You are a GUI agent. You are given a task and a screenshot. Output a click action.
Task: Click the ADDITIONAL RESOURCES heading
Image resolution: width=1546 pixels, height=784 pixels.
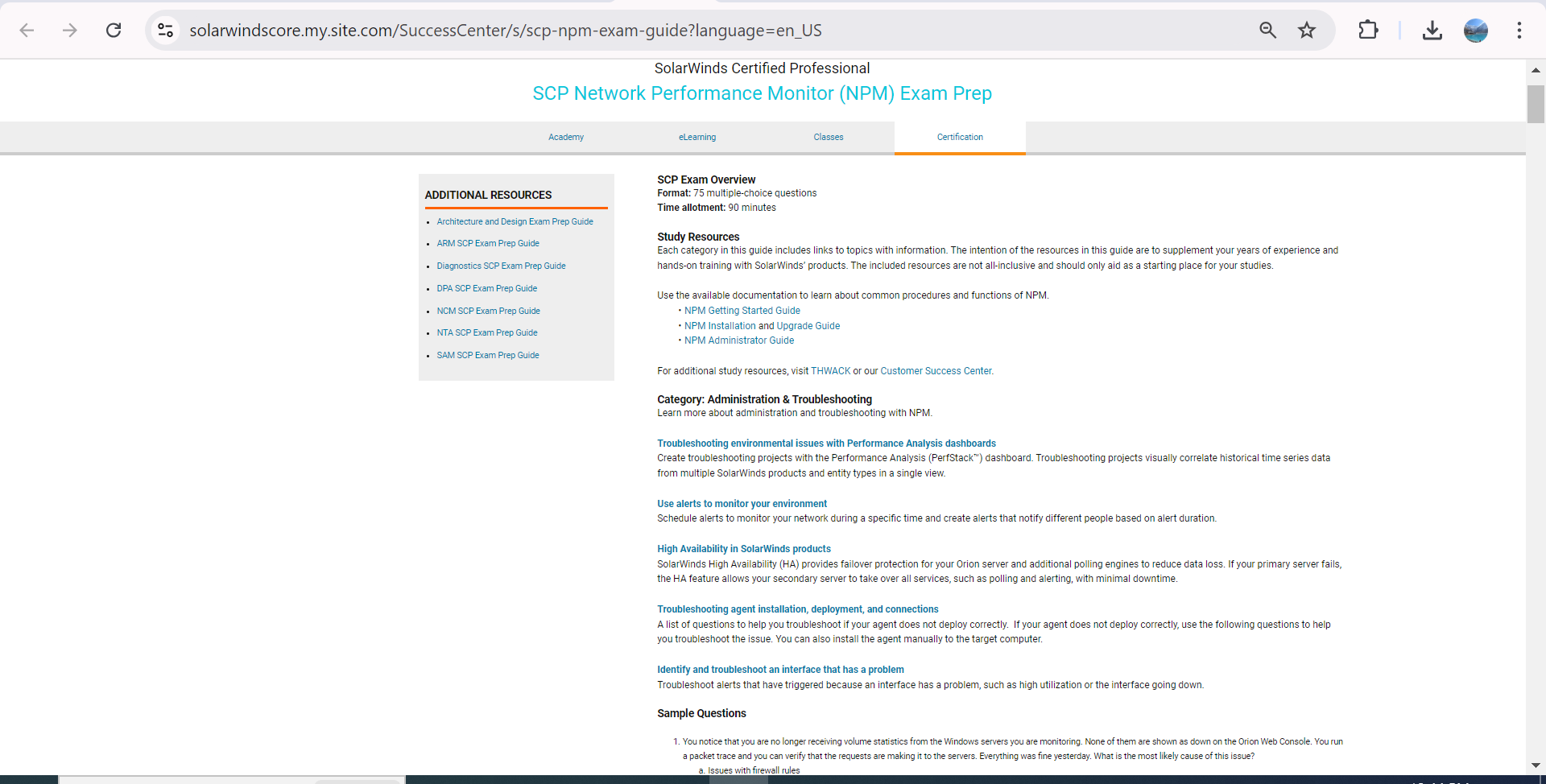click(x=488, y=195)
